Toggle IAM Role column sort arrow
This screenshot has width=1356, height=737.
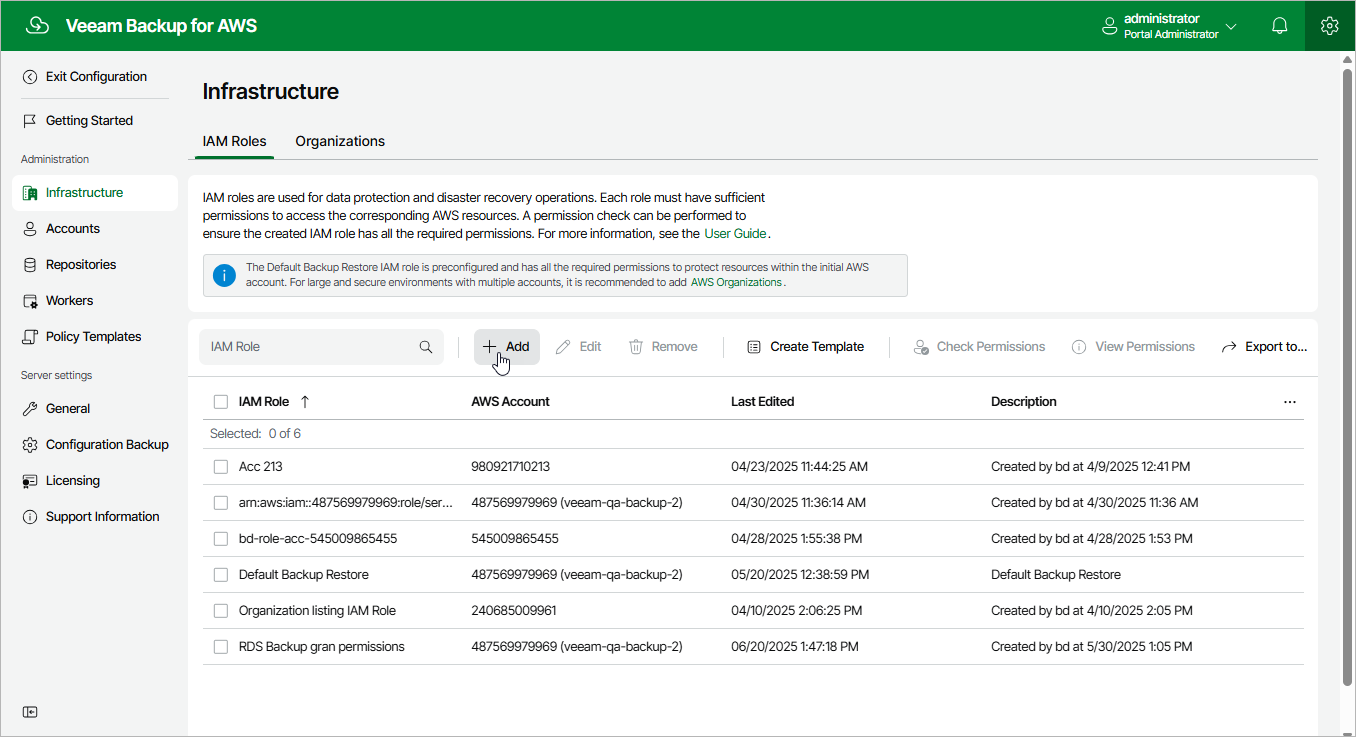click(x=305, y=402)
